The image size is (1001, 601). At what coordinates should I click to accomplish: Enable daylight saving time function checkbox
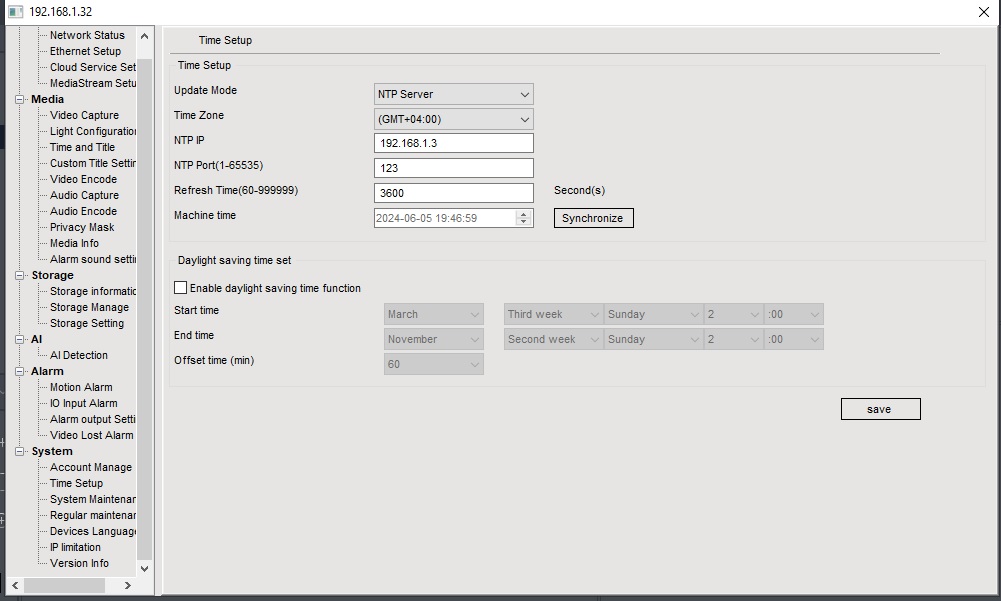(x=181, y=288)
